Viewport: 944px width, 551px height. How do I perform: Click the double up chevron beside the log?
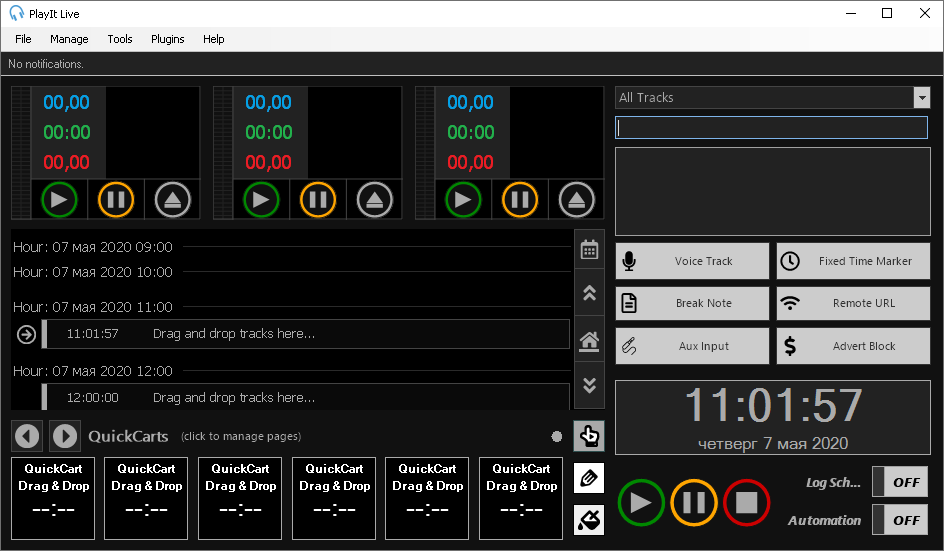(x=589, y=294)
